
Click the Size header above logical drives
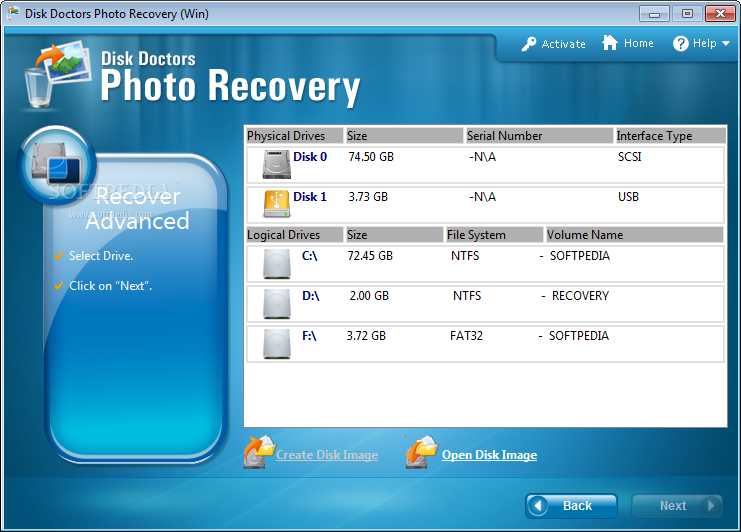tap(394, 235)
